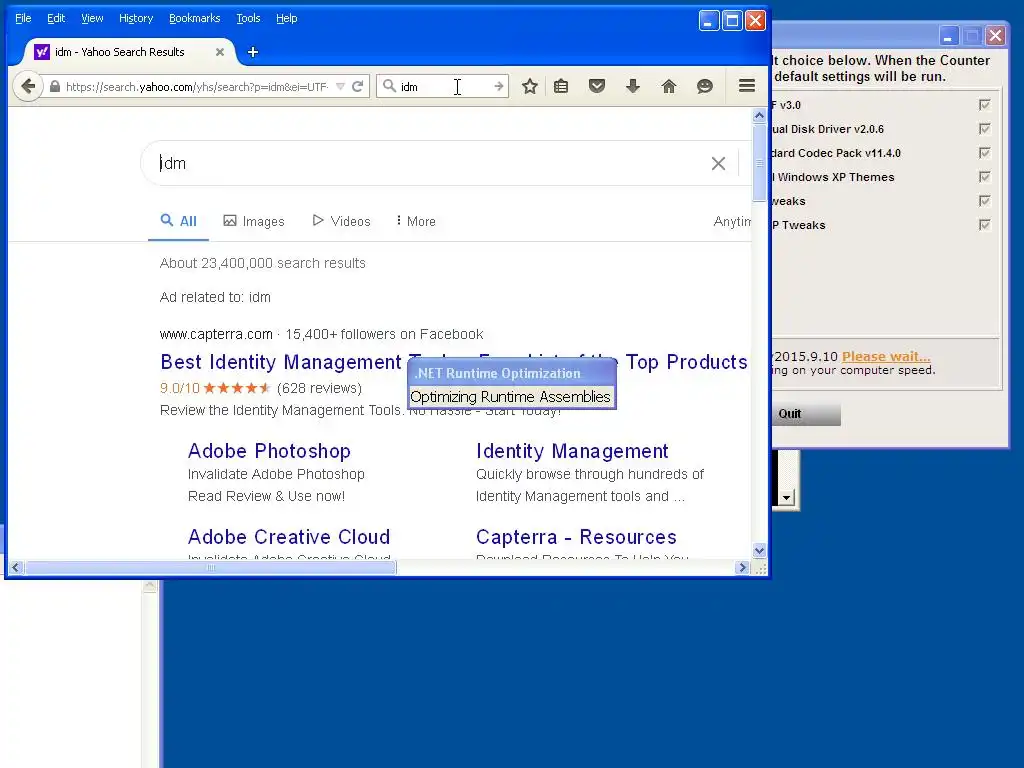This screenshot has height=768, width=1024.
Task: Click the address bar URL field
Action: coord(197,86)
